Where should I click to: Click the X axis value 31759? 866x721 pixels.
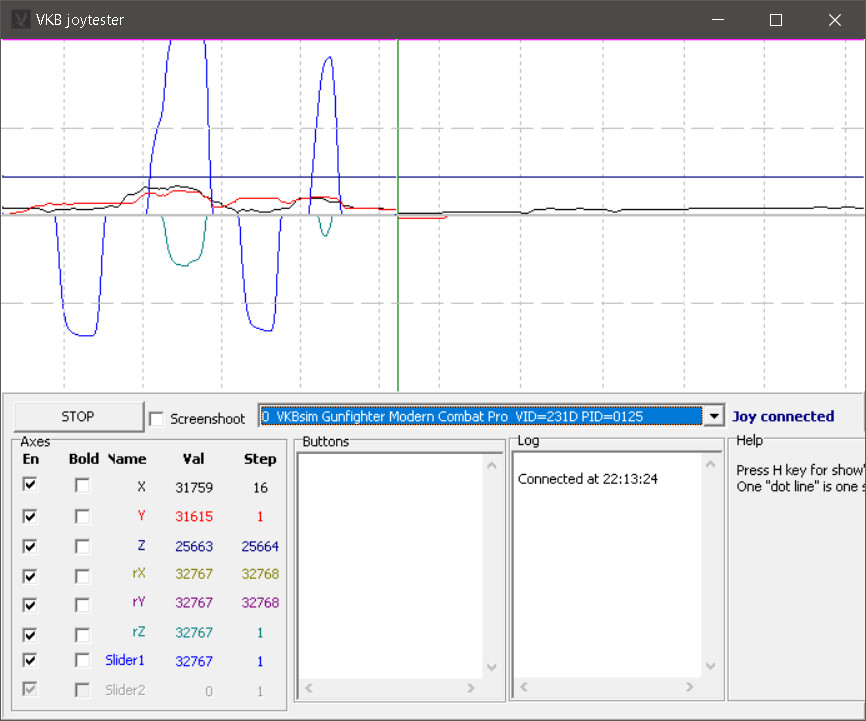coord(194,487)
